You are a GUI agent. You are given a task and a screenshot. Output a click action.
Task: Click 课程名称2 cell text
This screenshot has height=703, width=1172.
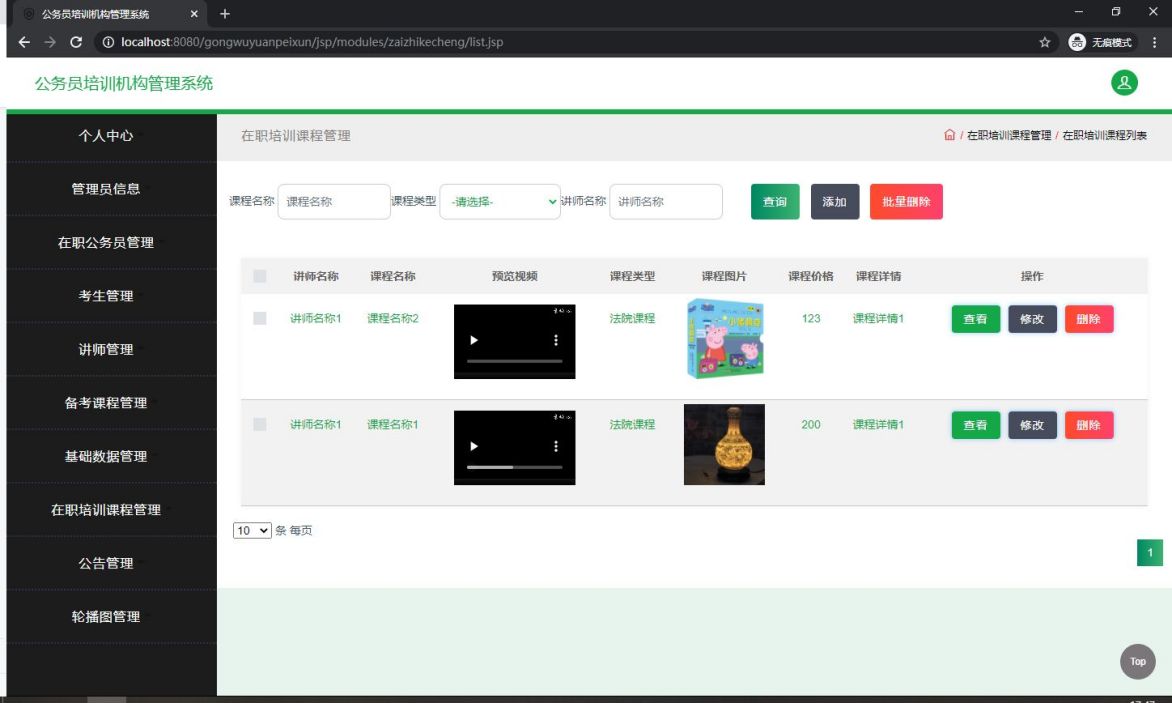[x=392, y=318]
